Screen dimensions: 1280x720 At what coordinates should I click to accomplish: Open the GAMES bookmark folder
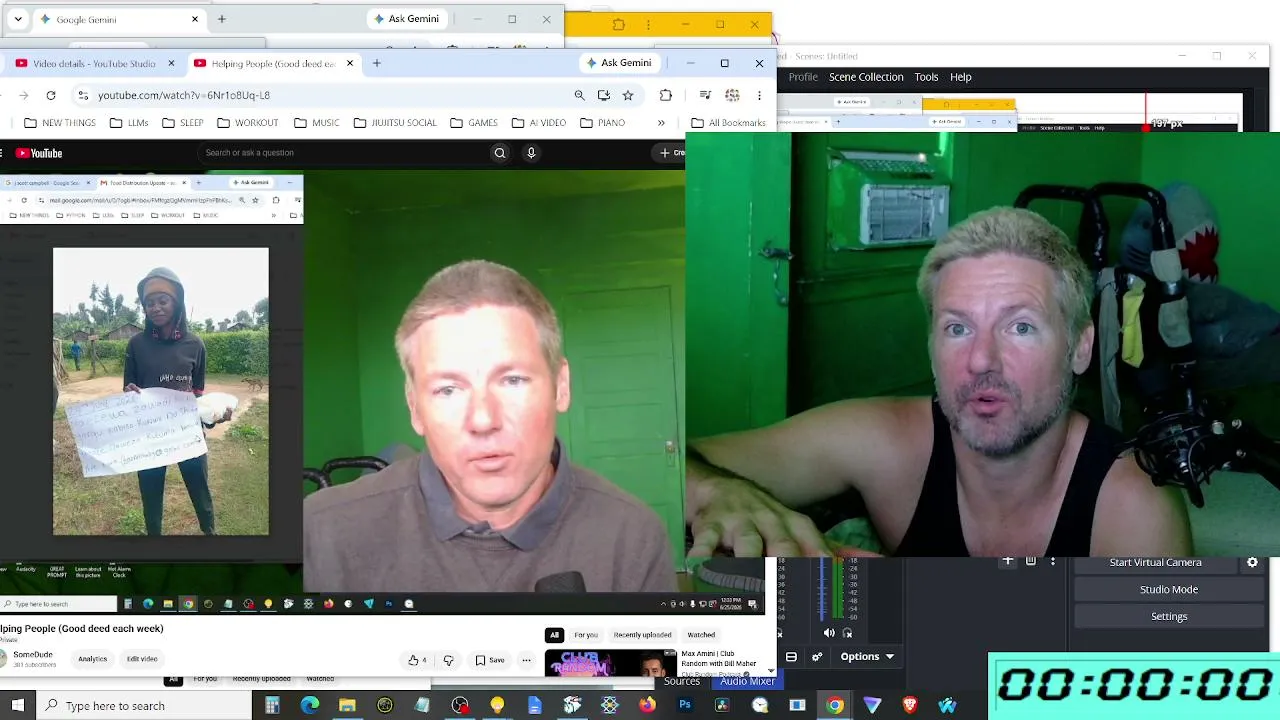pos(474,123)
